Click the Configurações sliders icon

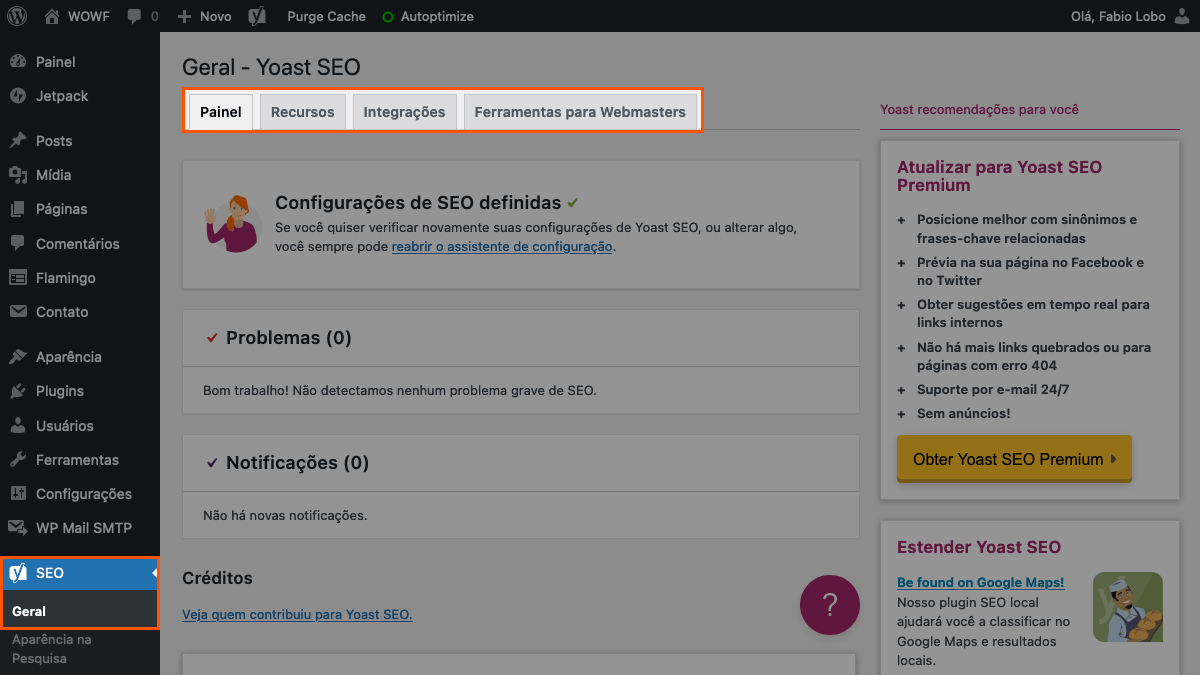pyautogui.click(x=17, y=494)
